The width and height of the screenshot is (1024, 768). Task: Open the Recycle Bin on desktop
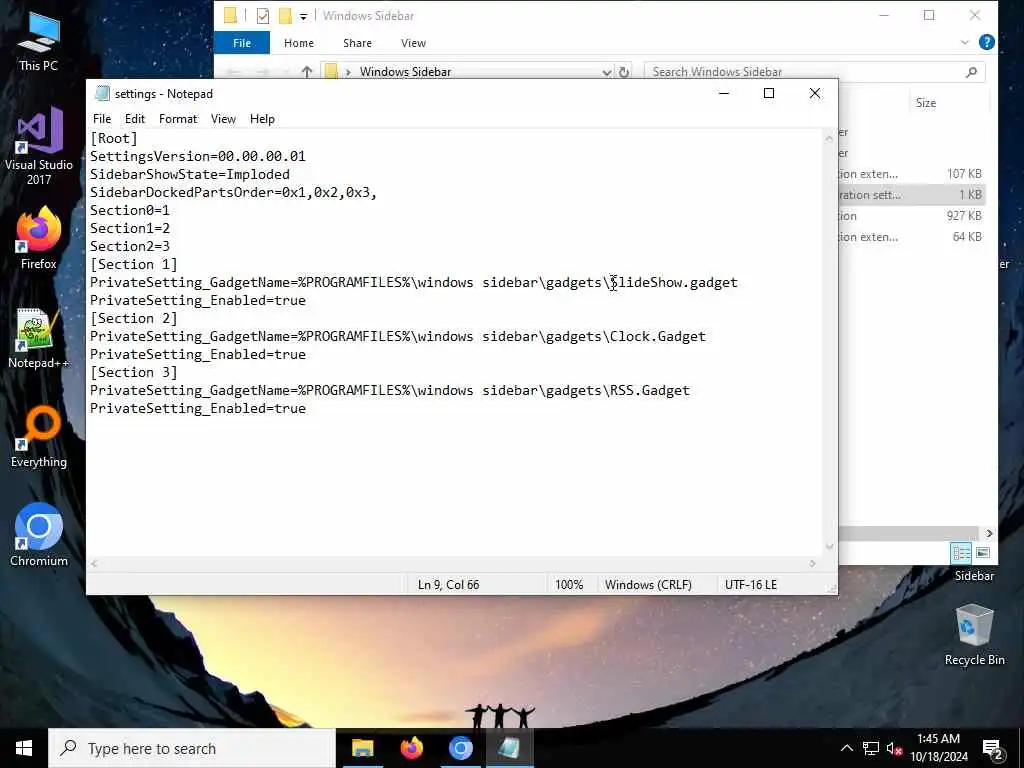[x=974, y=634]
